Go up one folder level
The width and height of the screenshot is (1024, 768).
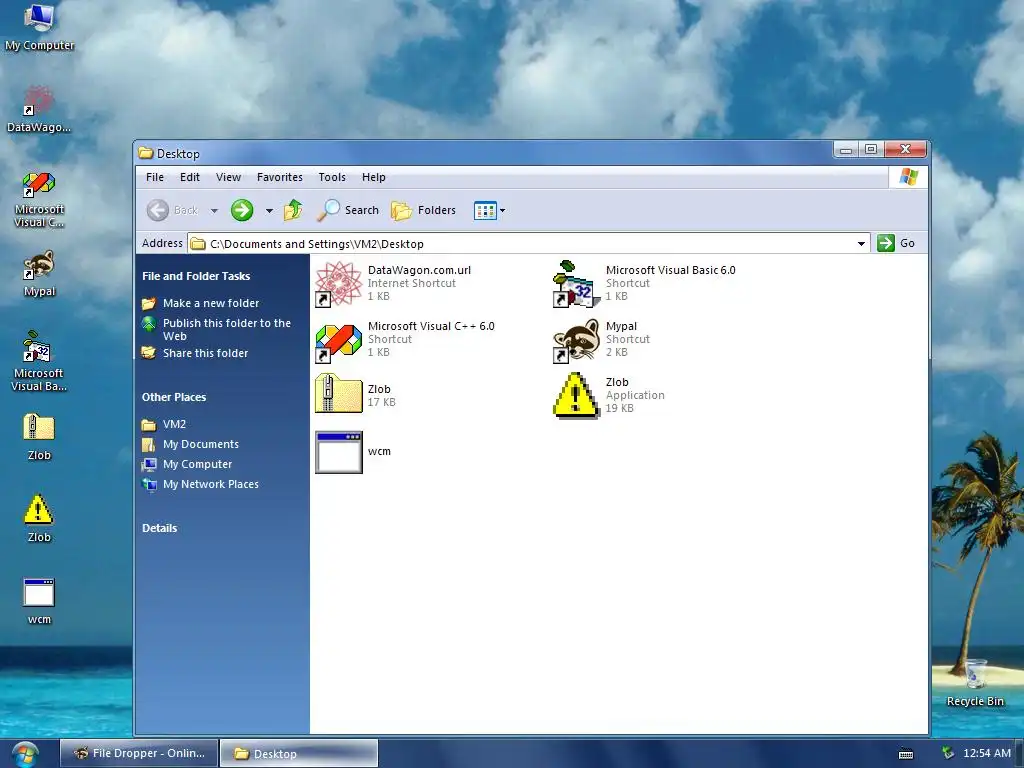click(x=293, y=210)
